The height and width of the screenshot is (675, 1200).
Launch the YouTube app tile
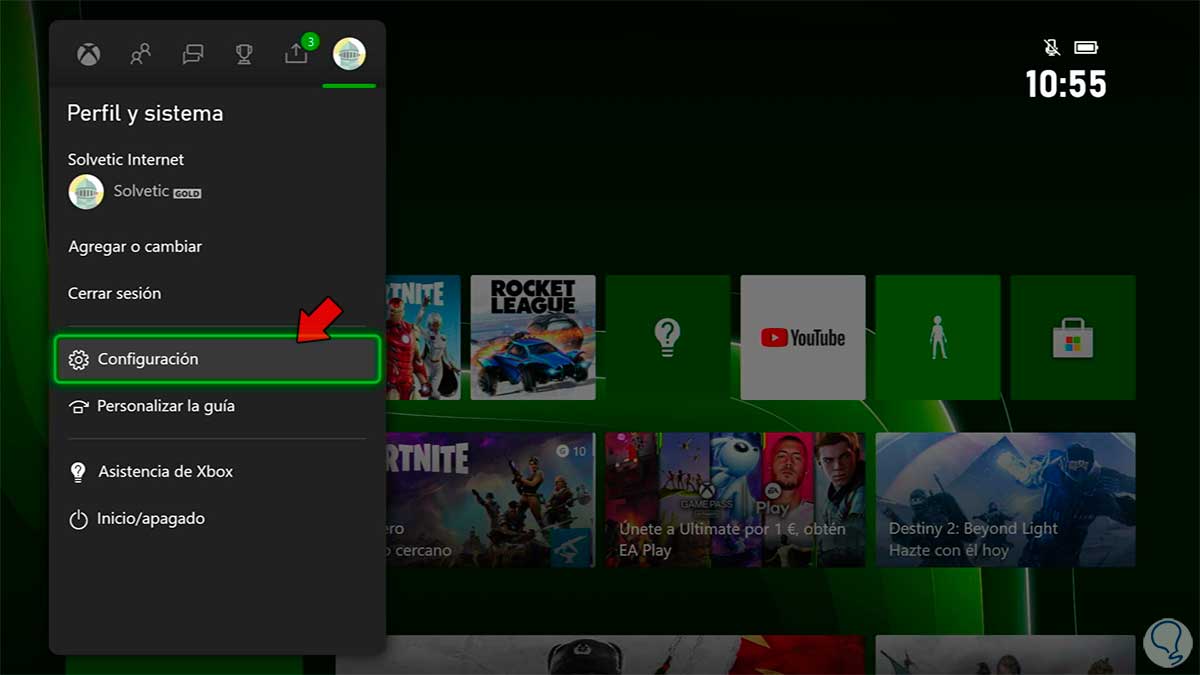coord(803,338)
